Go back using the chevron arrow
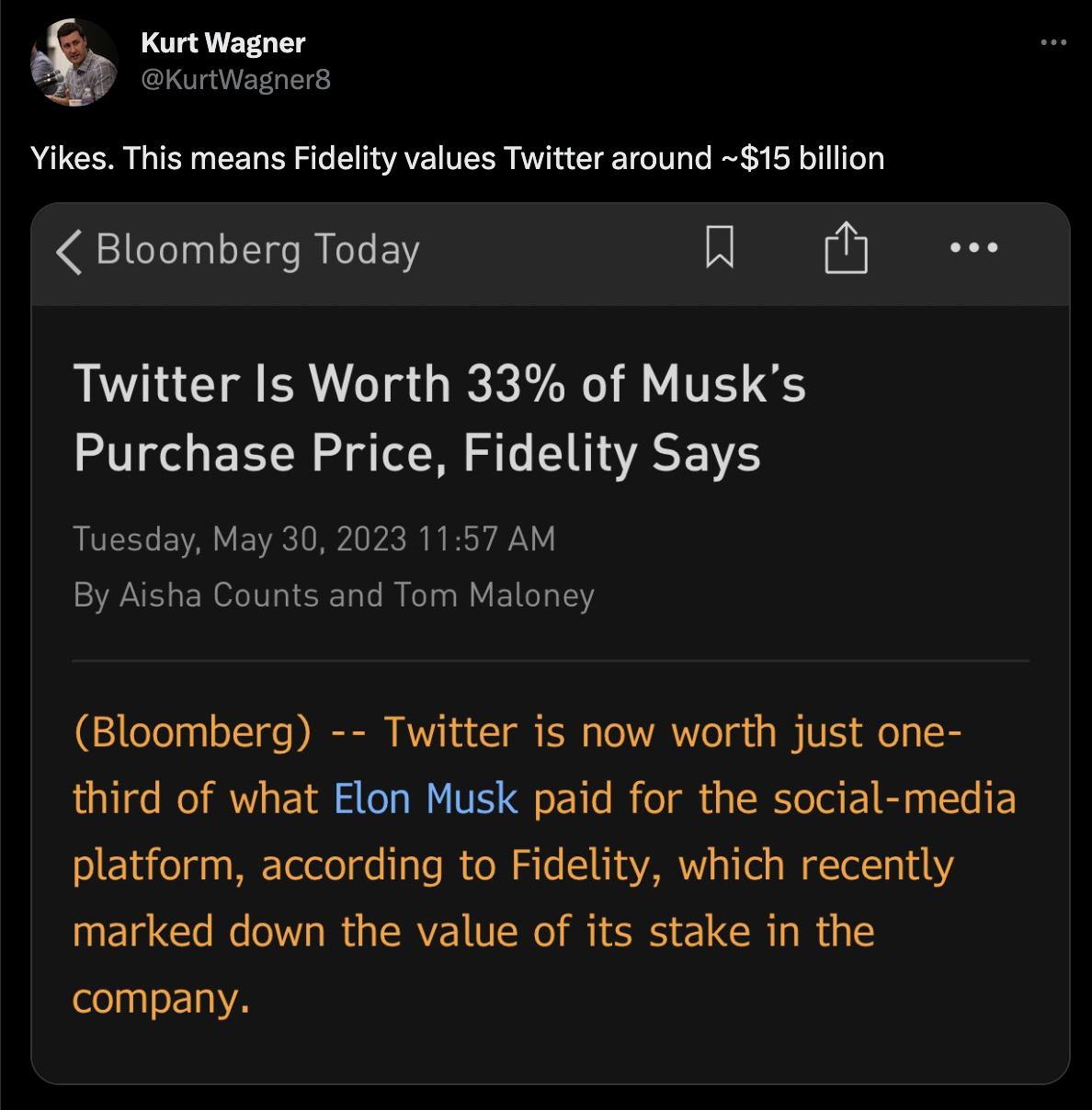The image size is (1092, 1110). 68,251
